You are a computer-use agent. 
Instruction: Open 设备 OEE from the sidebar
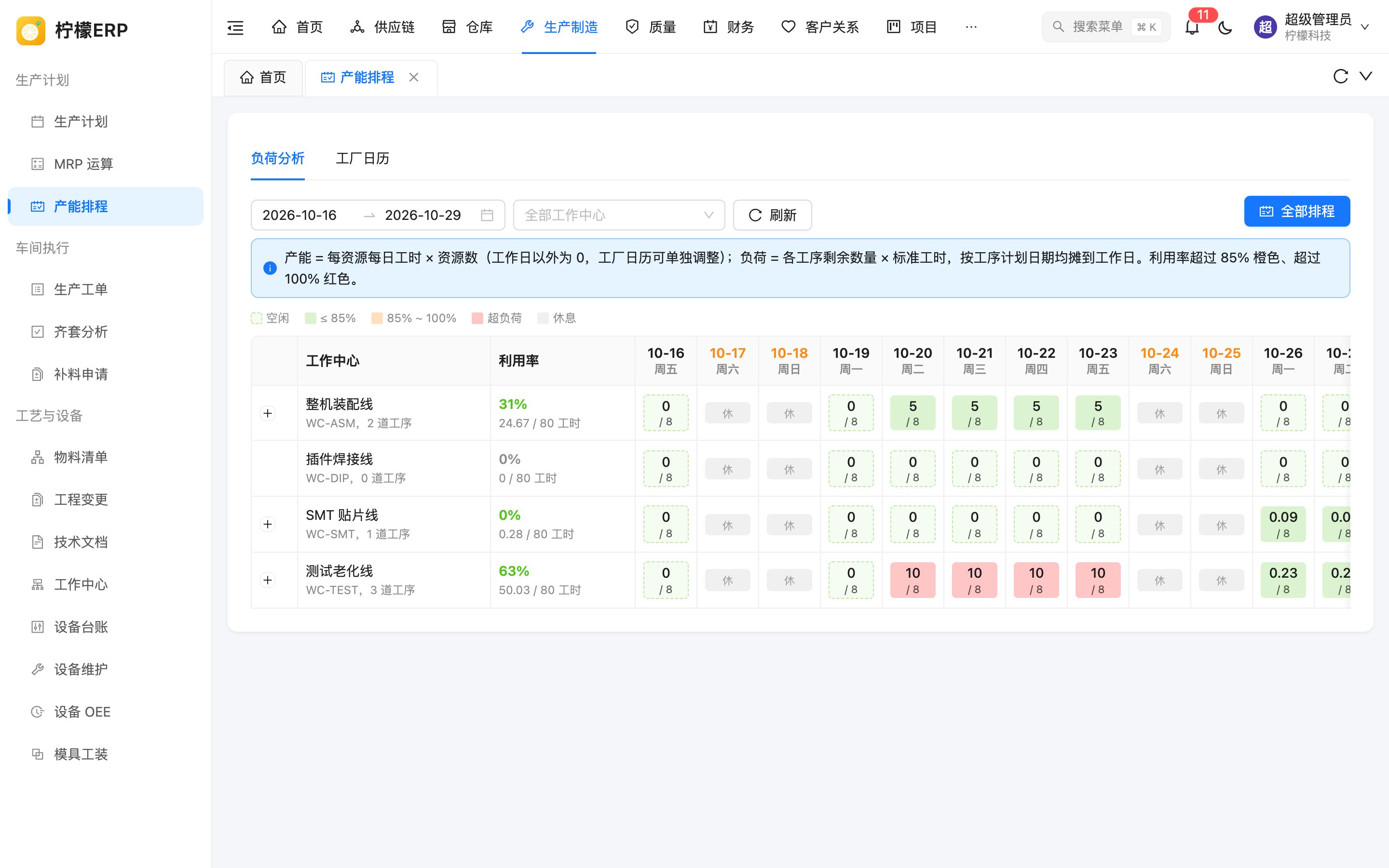(106, 712)
